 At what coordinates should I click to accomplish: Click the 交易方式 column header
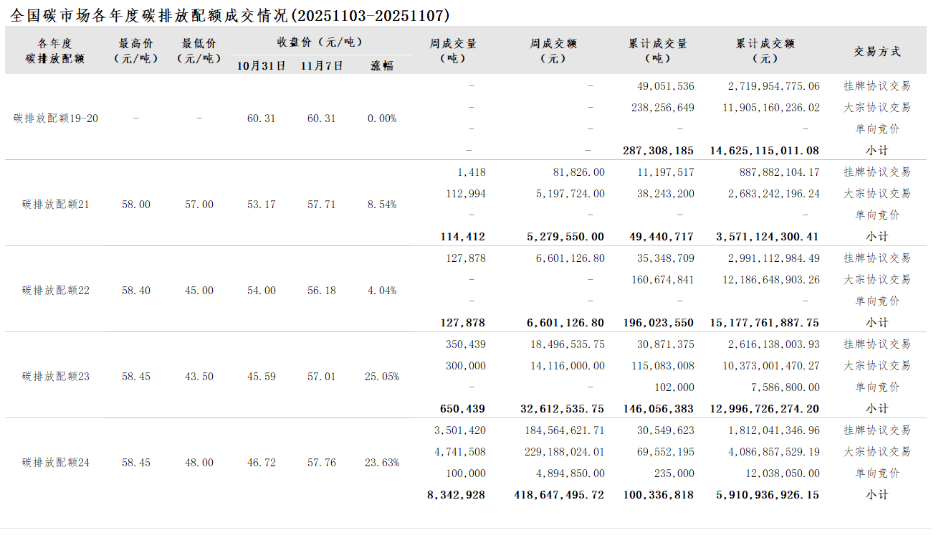[x=877, y=51]
